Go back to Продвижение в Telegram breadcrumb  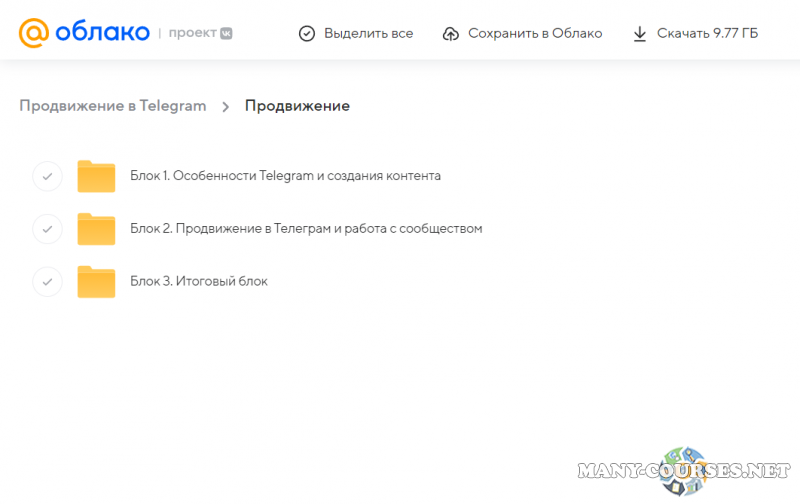(x=112, y=106)
